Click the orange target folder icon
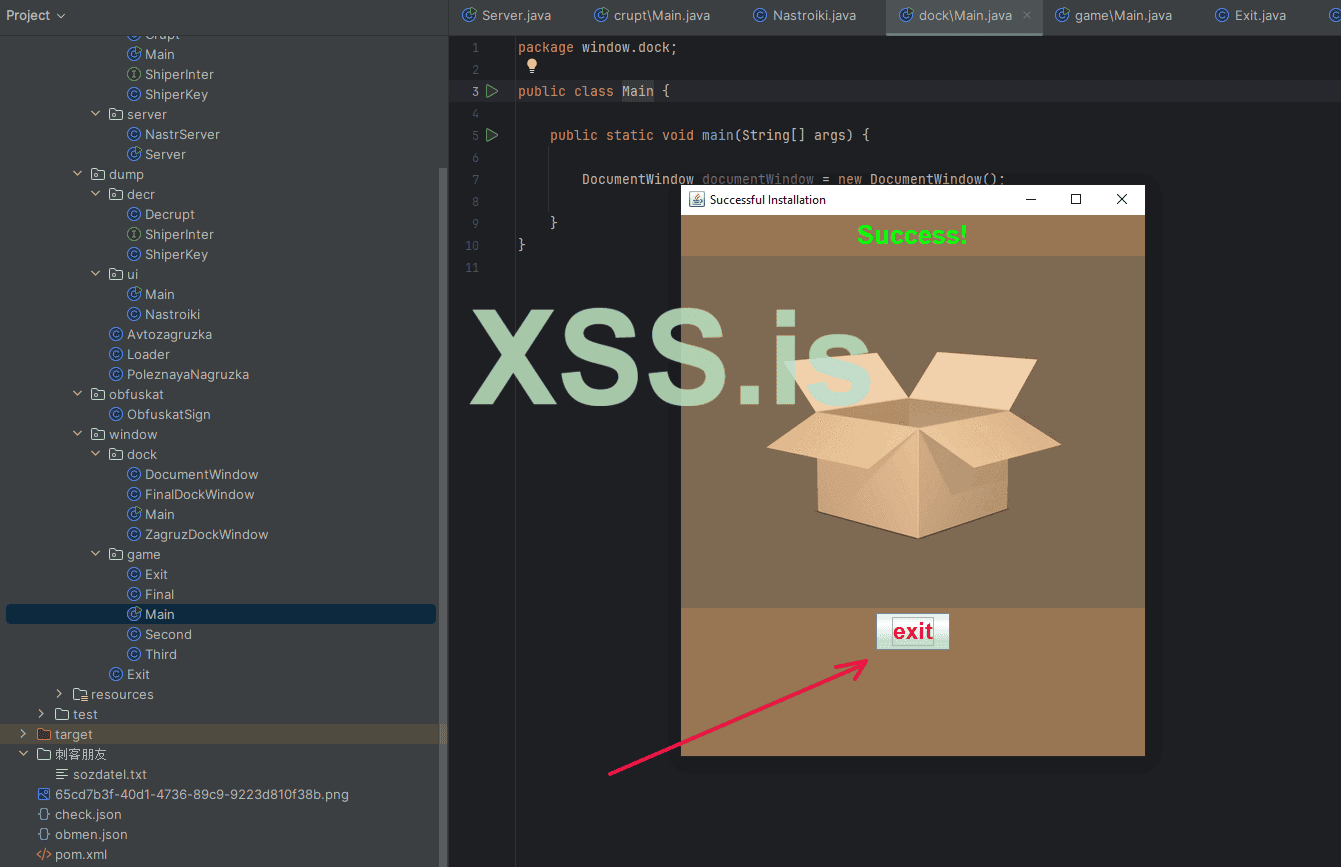Screen dimensions: 1341x867 [x=43, y=734]
